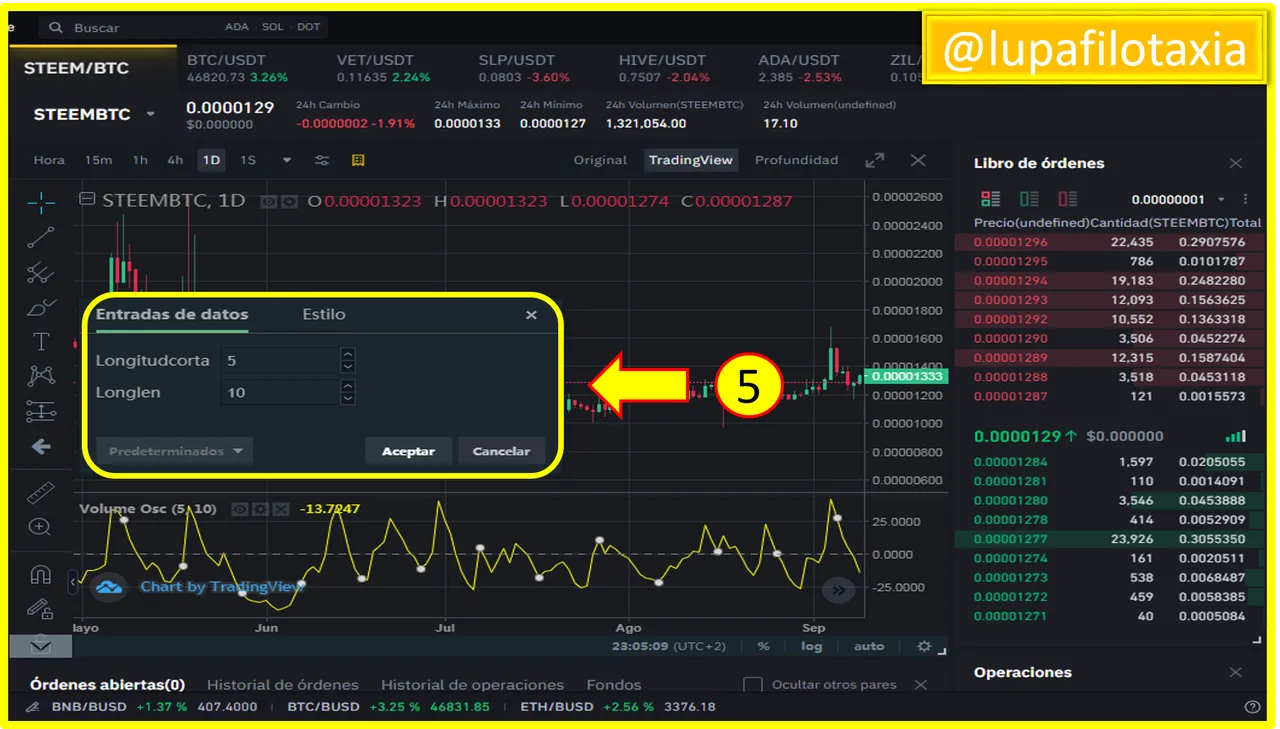The height and width of the screenshot is (729, 1280).
Task: Expand the bottom toolbar chevron
Action: [x=40, y=645]
